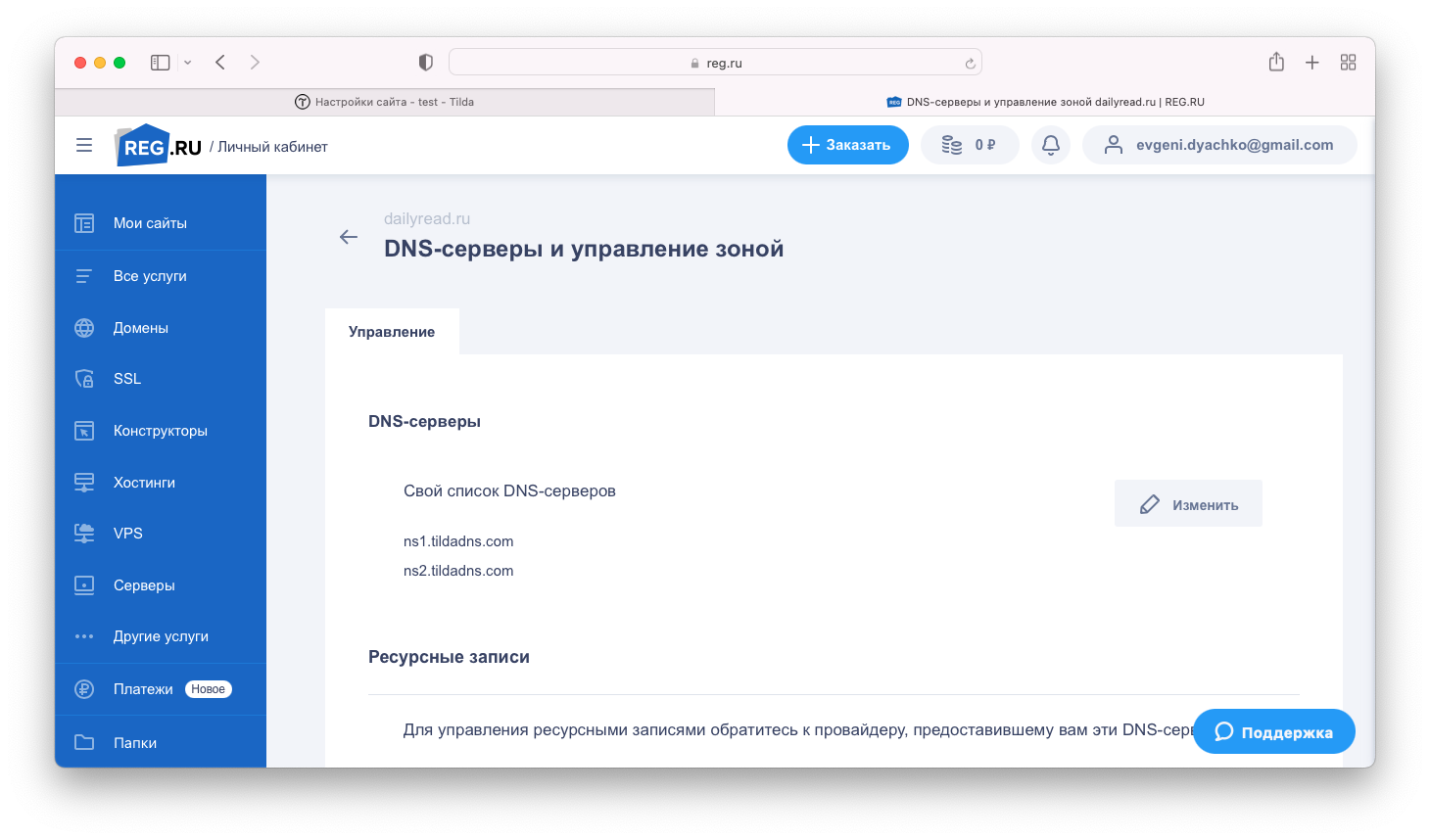
Task: Click the dailyread.ru domain breadcrumb
Action: 427,219
